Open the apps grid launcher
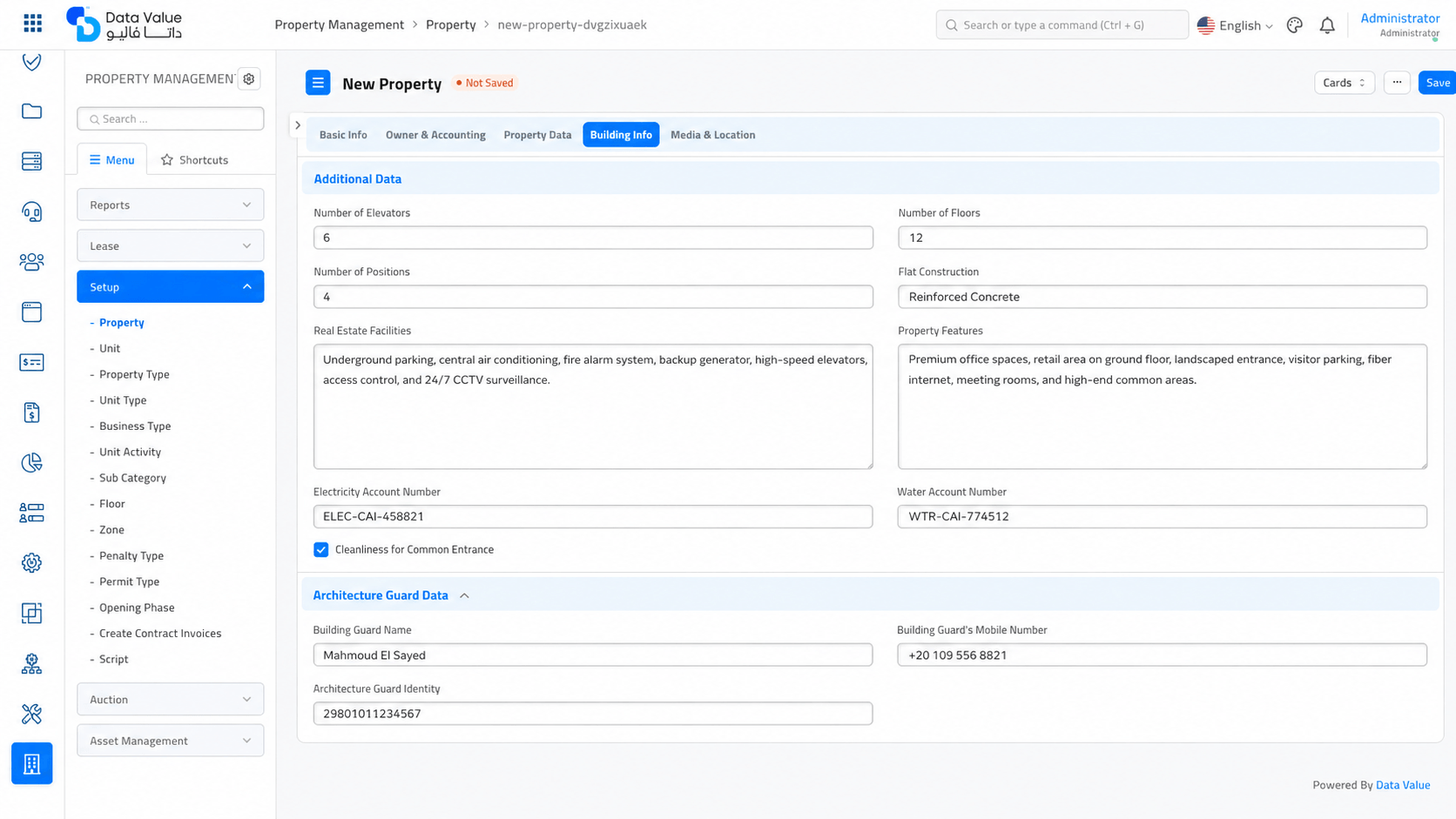This screenshot has width=1456, height=819. (x=32, y=23)
